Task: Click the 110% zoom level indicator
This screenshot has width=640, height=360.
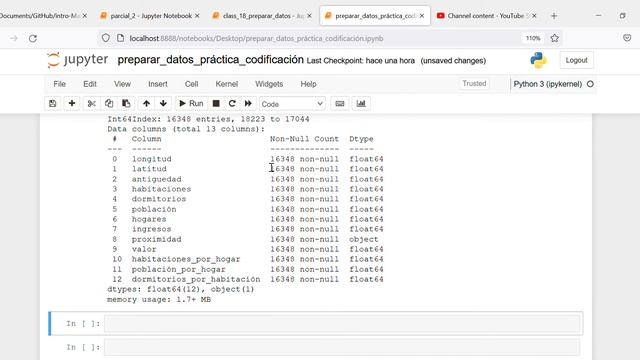Action: pos(533,38)
